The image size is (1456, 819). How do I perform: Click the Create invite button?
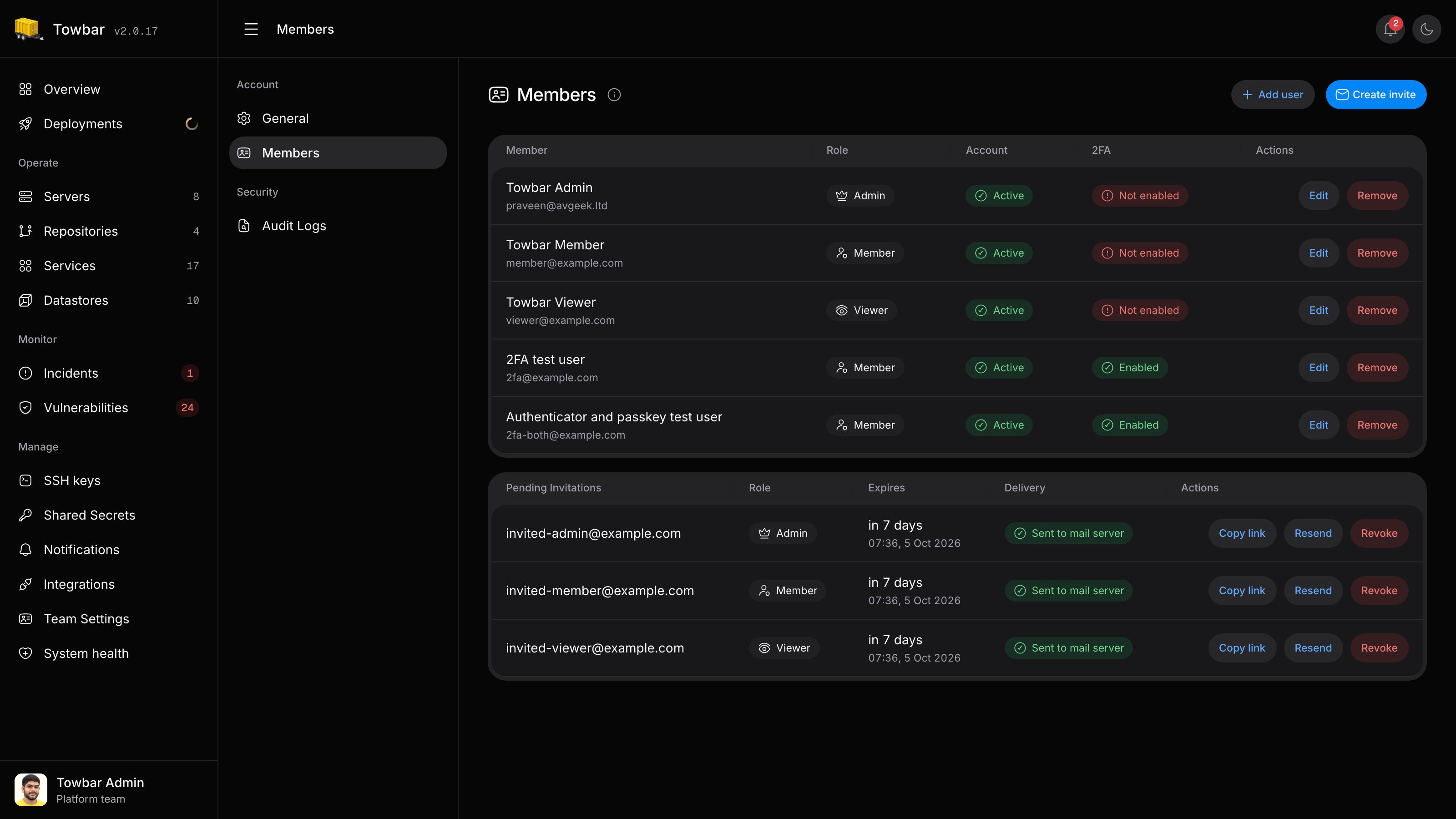(x=1376, y=95)
